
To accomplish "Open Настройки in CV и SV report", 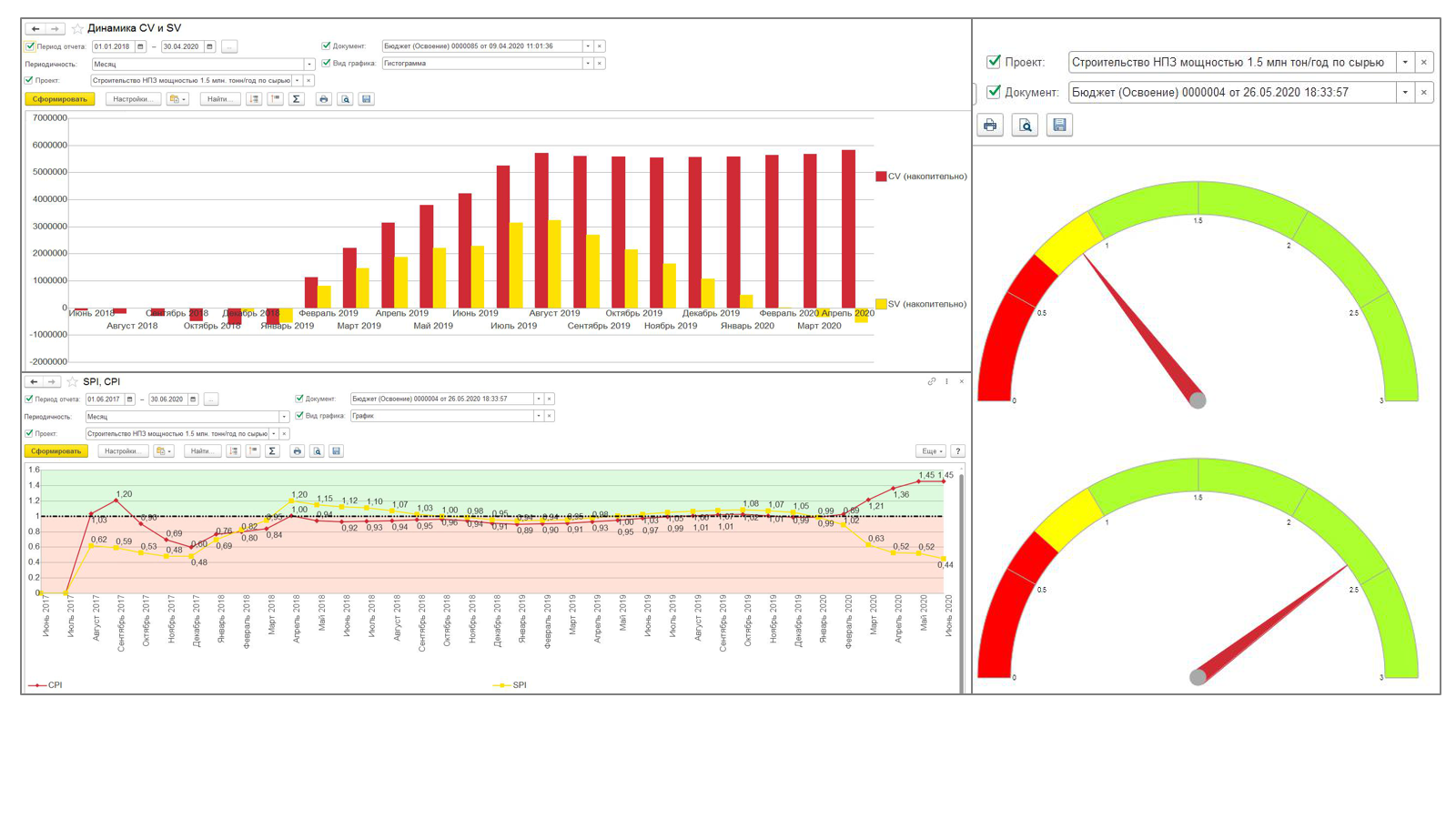I will pos(134,99).
